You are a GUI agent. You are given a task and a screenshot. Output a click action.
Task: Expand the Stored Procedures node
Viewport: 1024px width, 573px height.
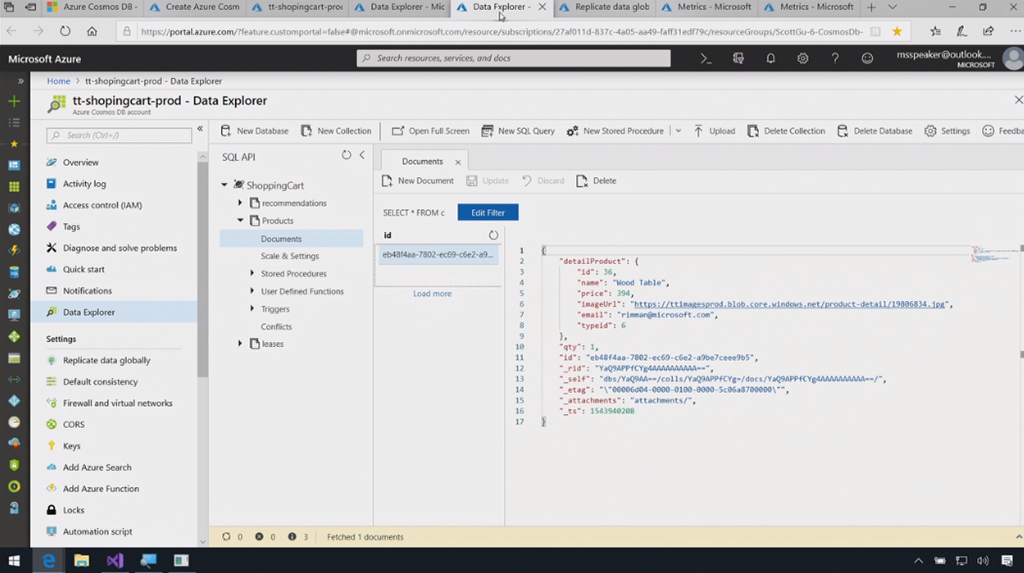pyautogui.click(x=252, y=274)
